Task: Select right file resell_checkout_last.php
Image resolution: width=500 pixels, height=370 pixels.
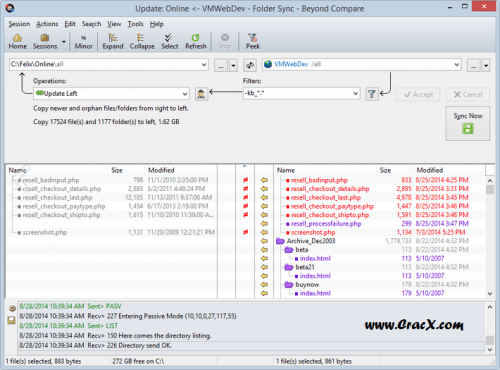Action: point(326,198)
